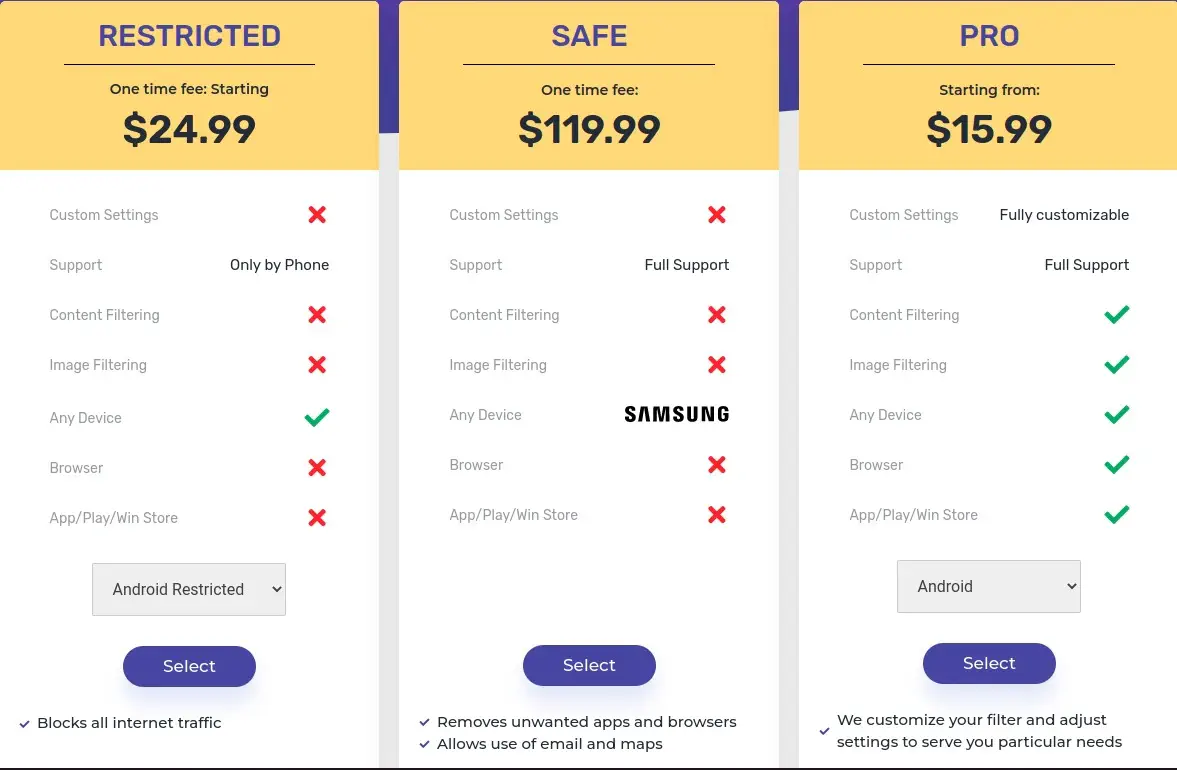Screen dimensions: 1177x770
Task: Click red X for Custom Settings in Restricted
Action: [x=317, y=214]
